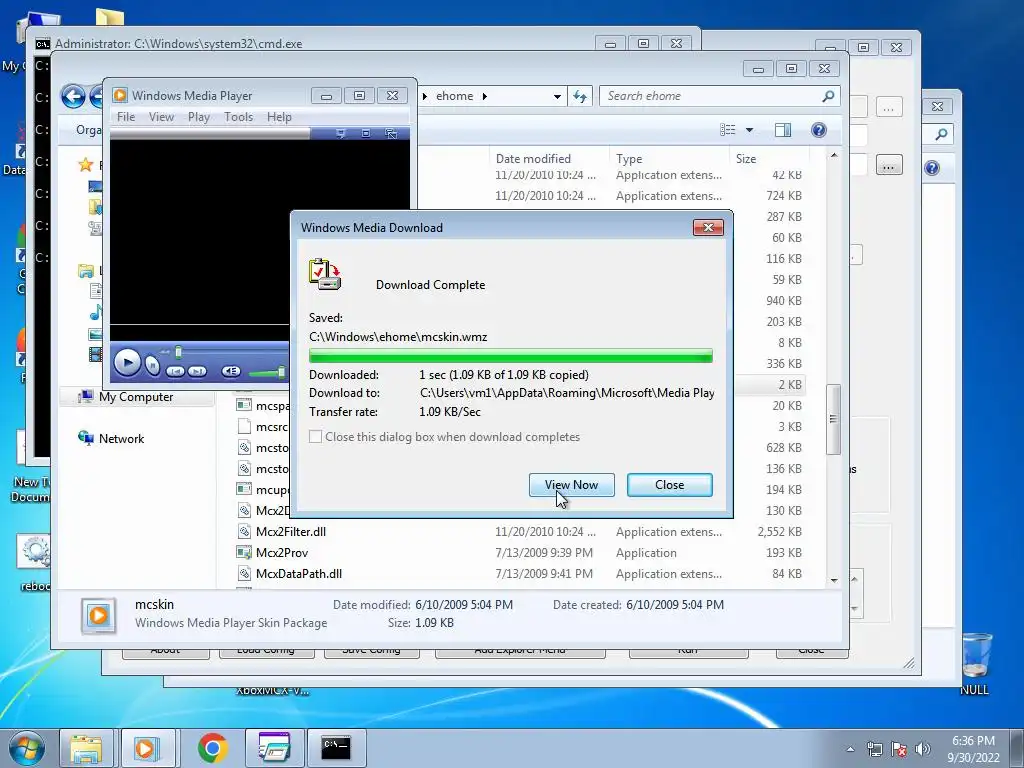Click Play in Windows Media Player
This screenshot has height=768, width=1024.
(127, 362)
